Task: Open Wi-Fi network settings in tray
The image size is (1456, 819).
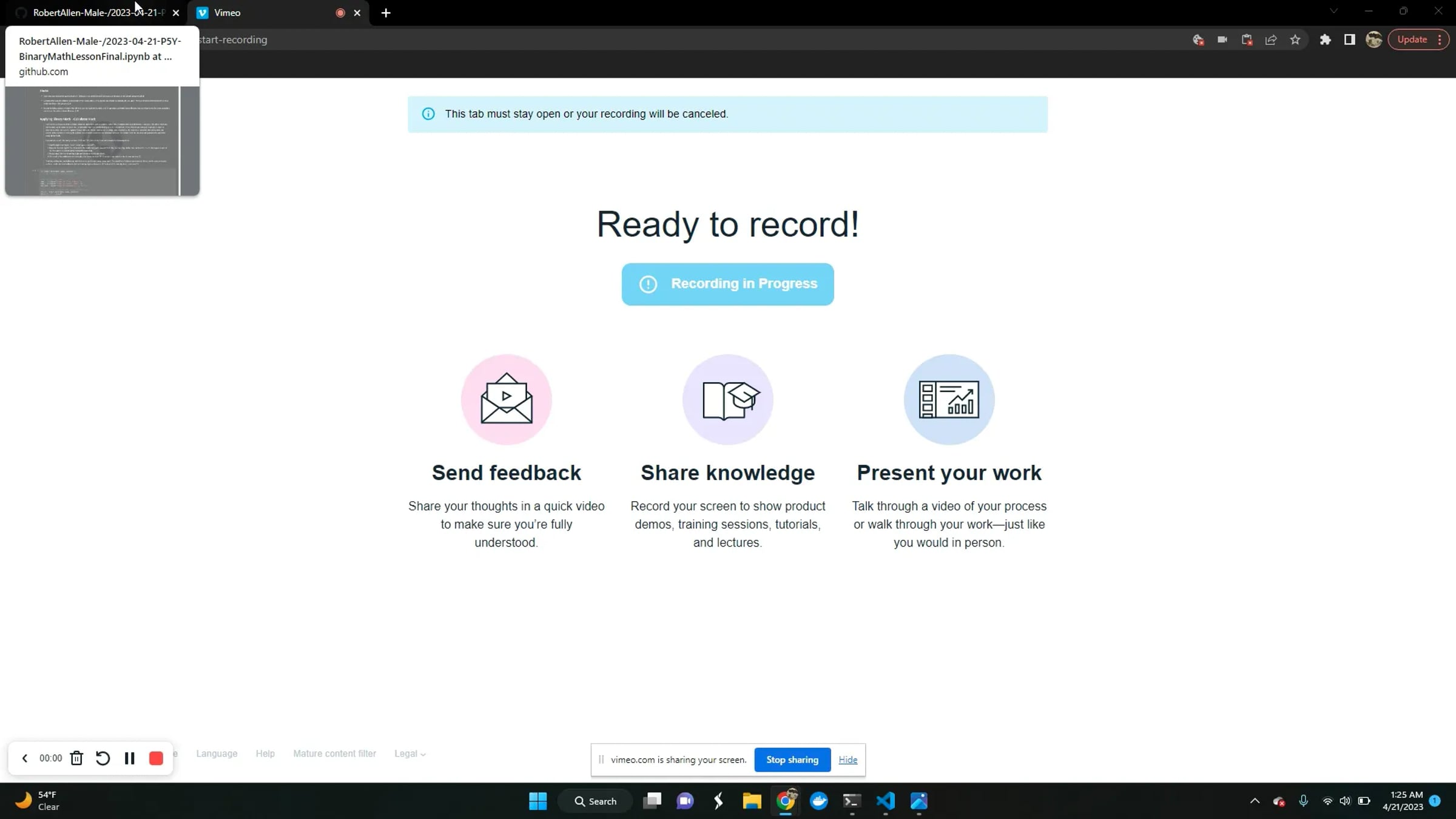Action: click(1327, 801)
